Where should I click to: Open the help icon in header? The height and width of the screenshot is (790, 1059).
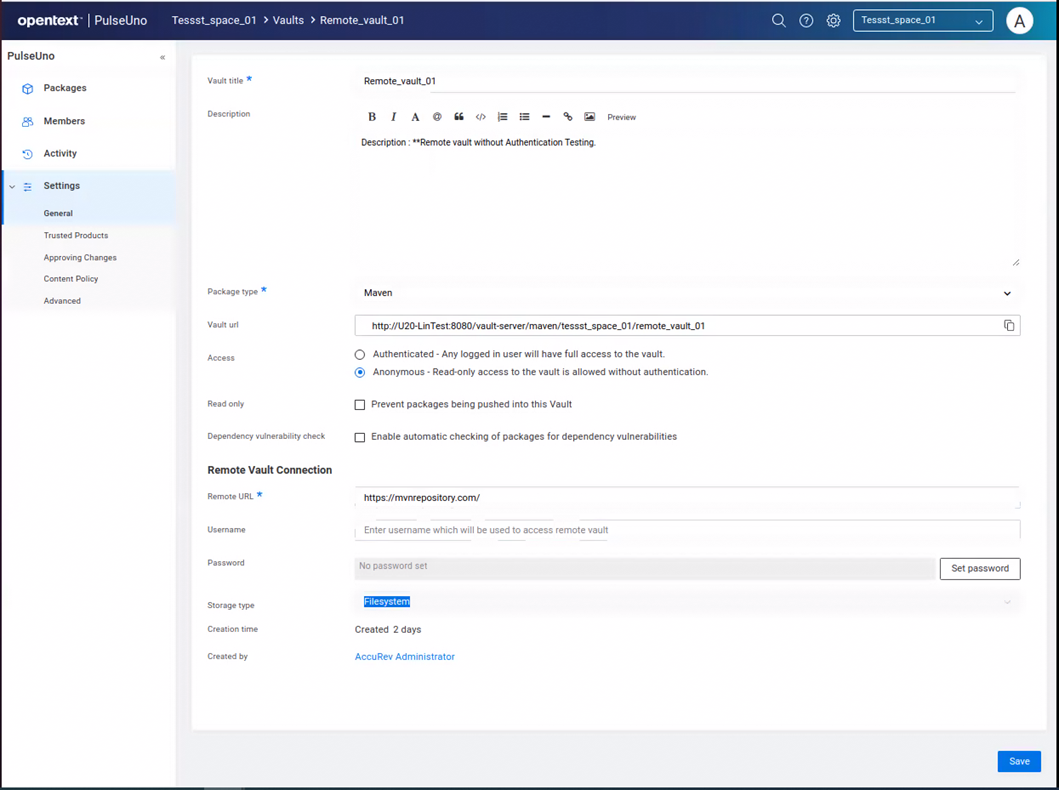pos(806,20)
